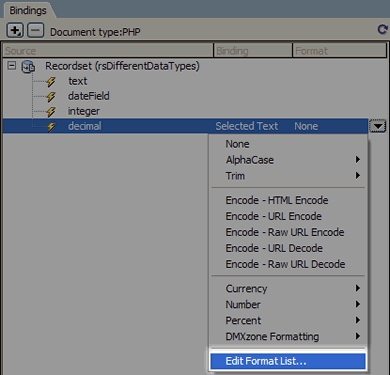The height and width of the screenshot is (375, 390).
Task: Refresh the Bindings panel with the circular arrow
Action: coord(382,30)
